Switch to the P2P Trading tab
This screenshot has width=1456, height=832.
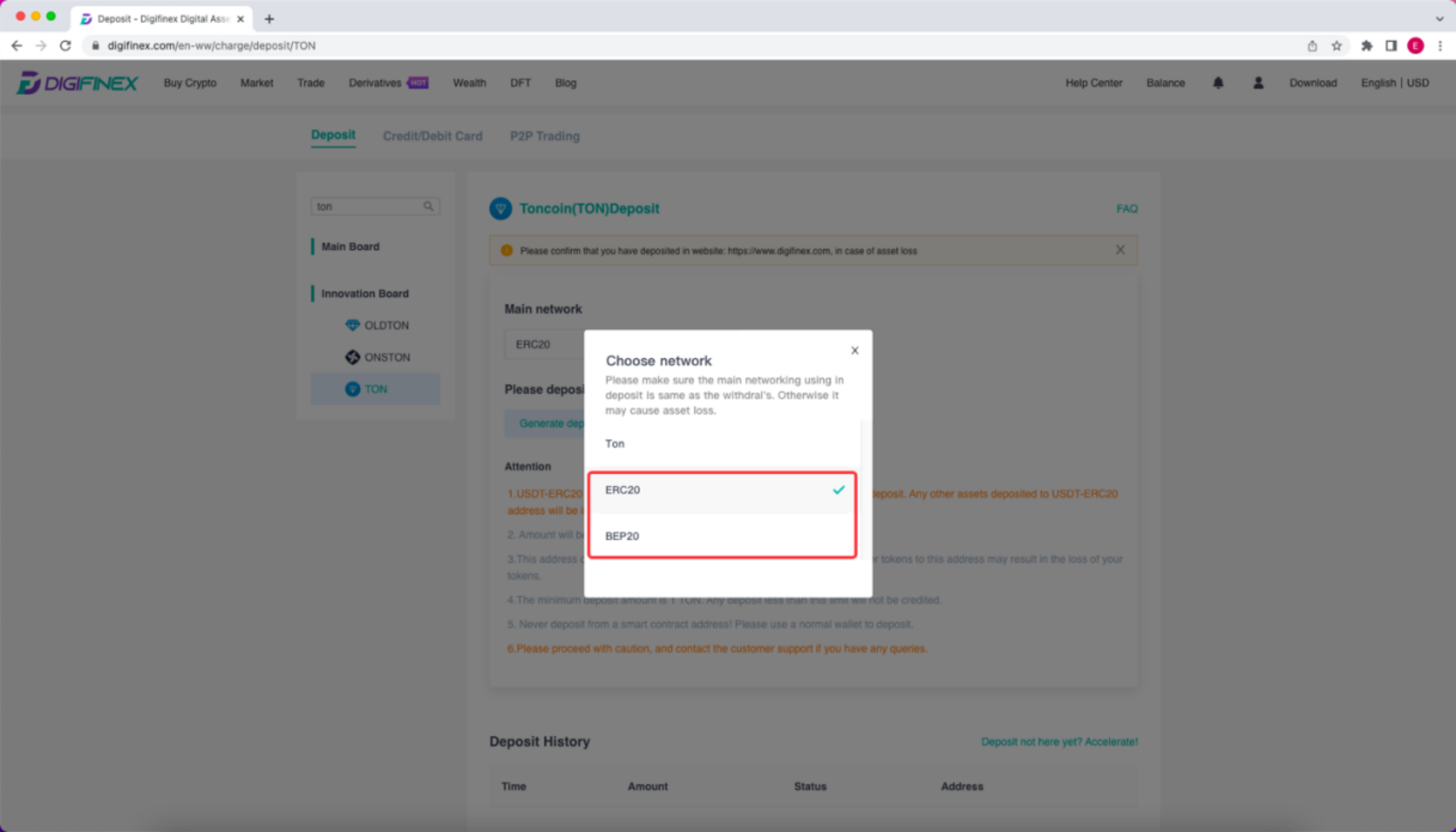[545, 136]
